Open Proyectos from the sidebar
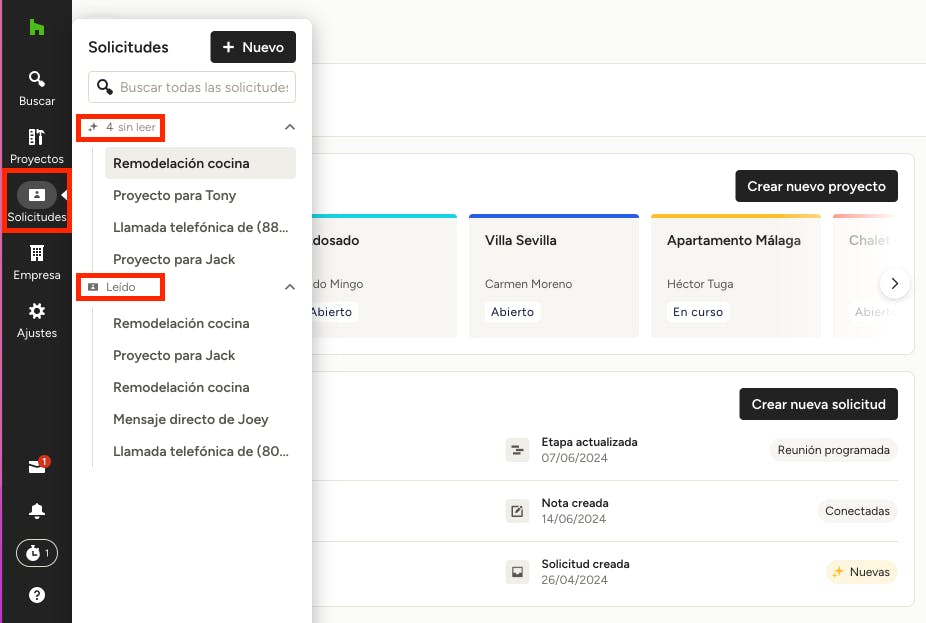Image resolution: width=926 pixels, height=623 pixels. click(x=36, y=138)
